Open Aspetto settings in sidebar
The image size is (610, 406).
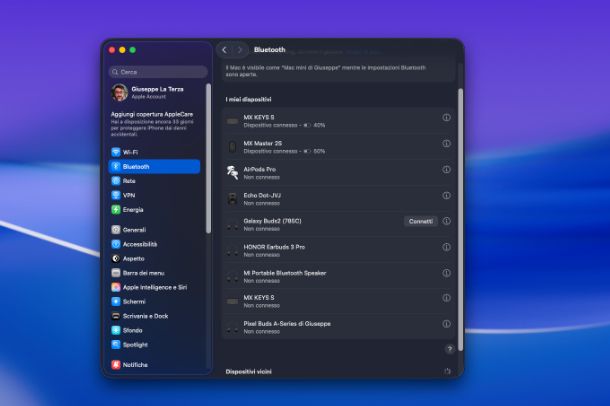[x=154, y=259]
